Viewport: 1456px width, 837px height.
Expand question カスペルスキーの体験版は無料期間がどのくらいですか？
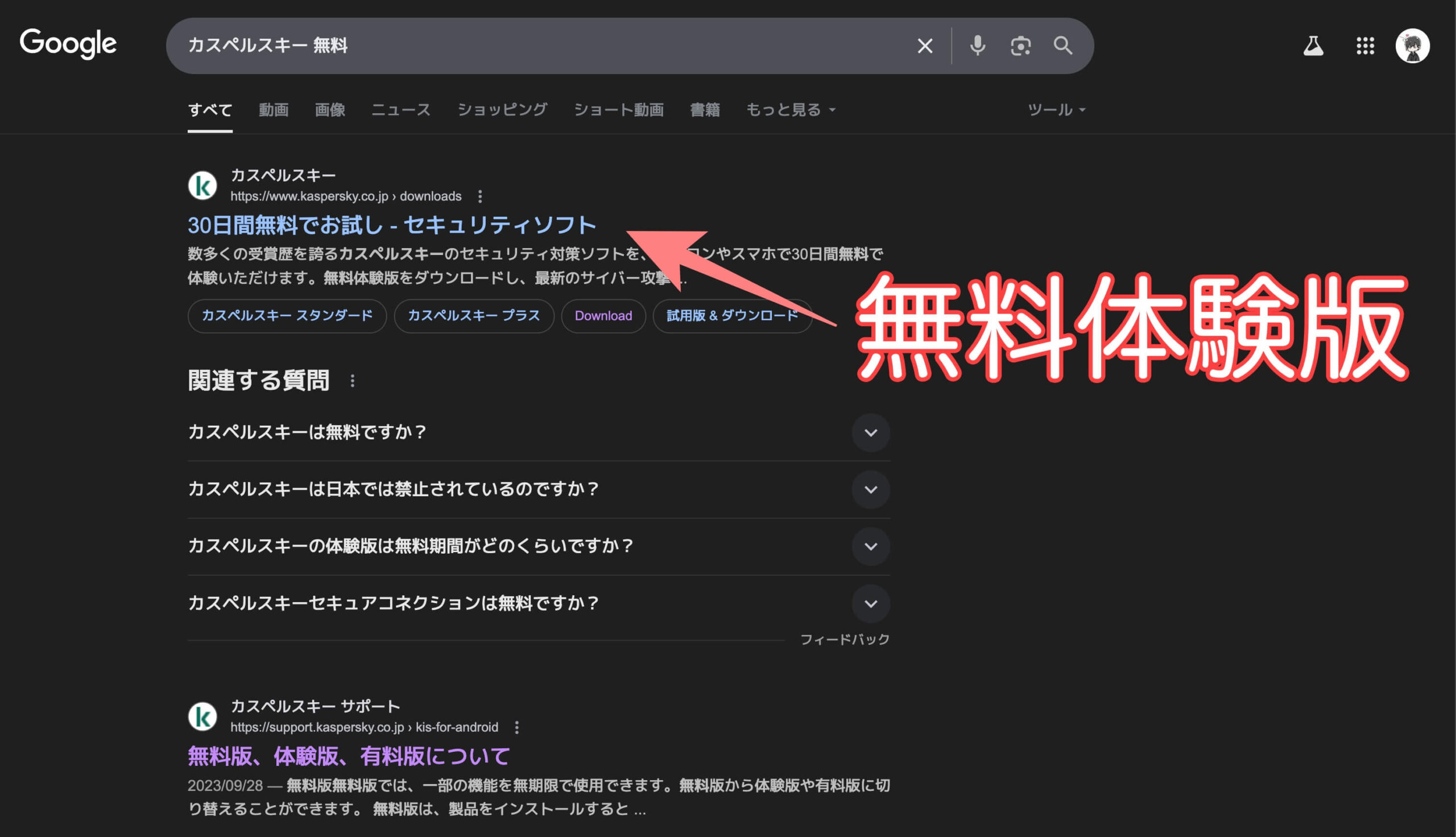coord(539,546)
